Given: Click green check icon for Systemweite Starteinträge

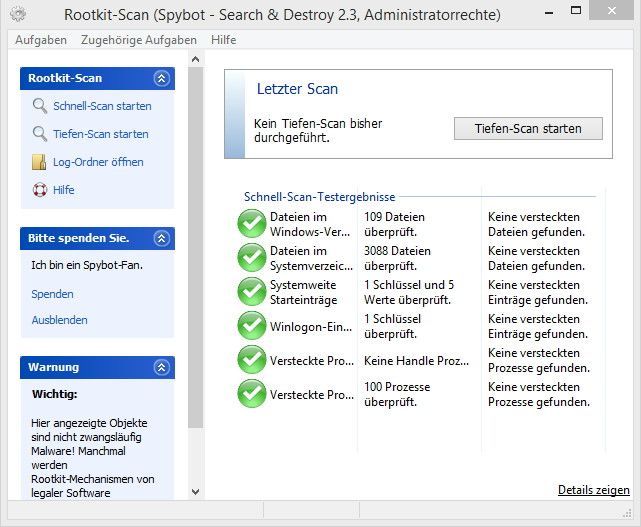Looking at the screenshot, I should point(252,292).
